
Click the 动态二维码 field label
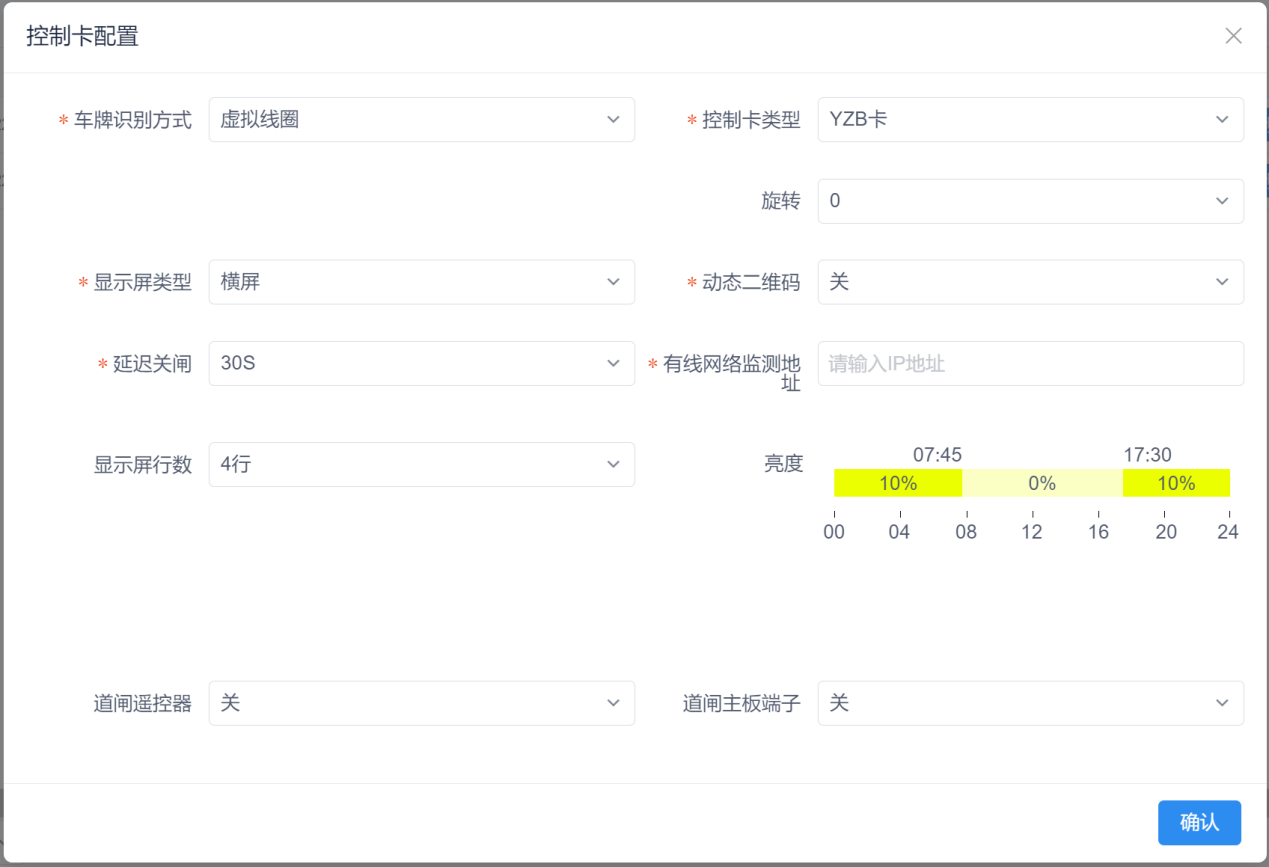pos(752,282)
